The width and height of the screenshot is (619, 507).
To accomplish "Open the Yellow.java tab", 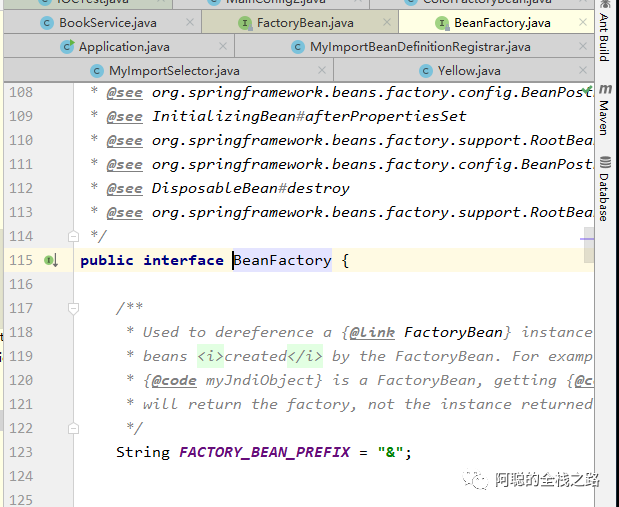I will coord(464,71).
